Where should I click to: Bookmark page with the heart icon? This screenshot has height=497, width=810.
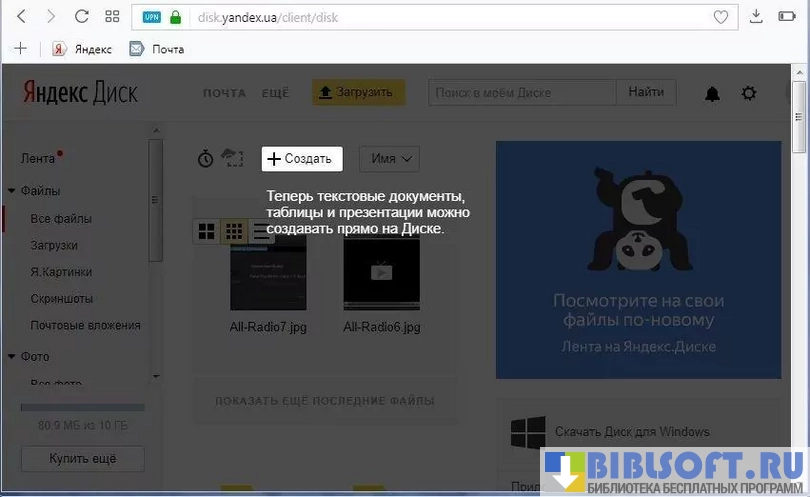720,17
